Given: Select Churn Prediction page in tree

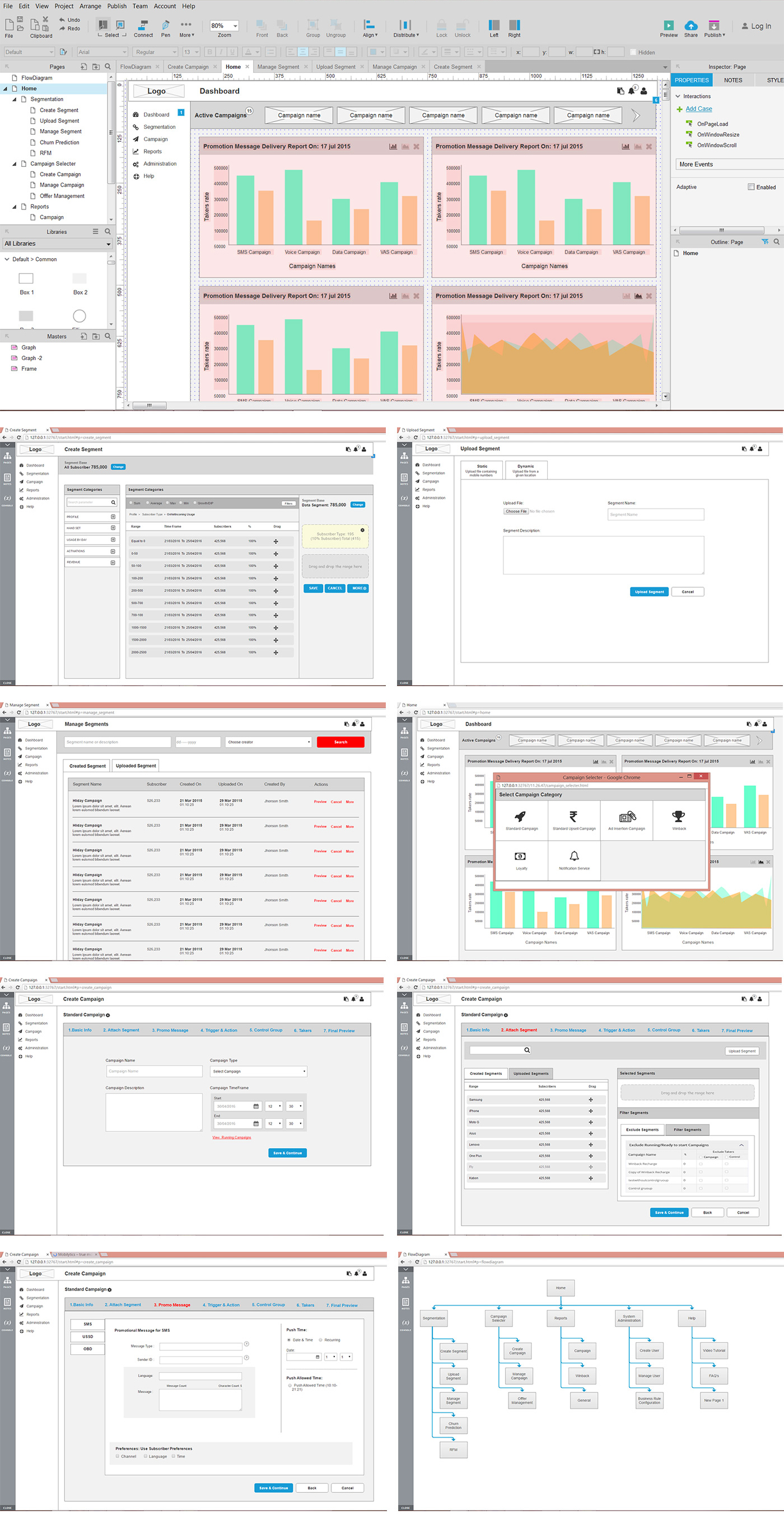Looking at the screenshot, I should [x=59, y=142].
